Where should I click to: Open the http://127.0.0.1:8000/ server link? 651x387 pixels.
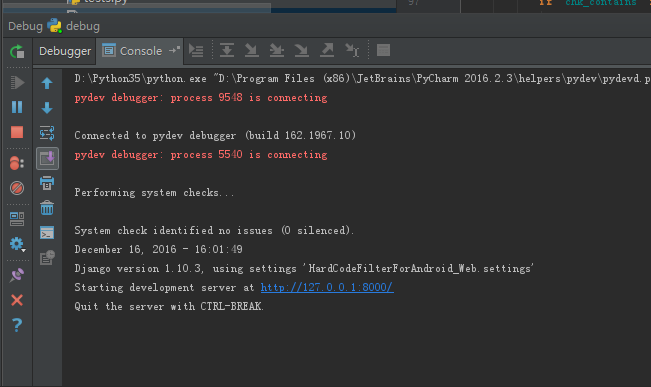click(327, 287)
